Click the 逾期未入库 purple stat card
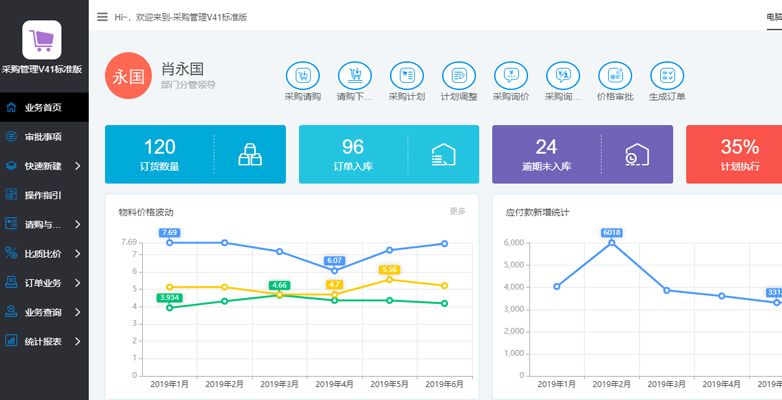 point(583,154)
